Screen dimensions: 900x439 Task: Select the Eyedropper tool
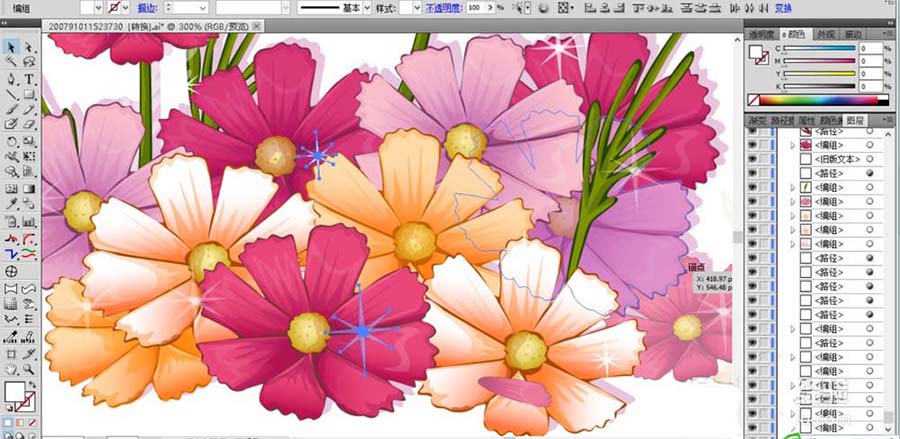click(11, 204)
